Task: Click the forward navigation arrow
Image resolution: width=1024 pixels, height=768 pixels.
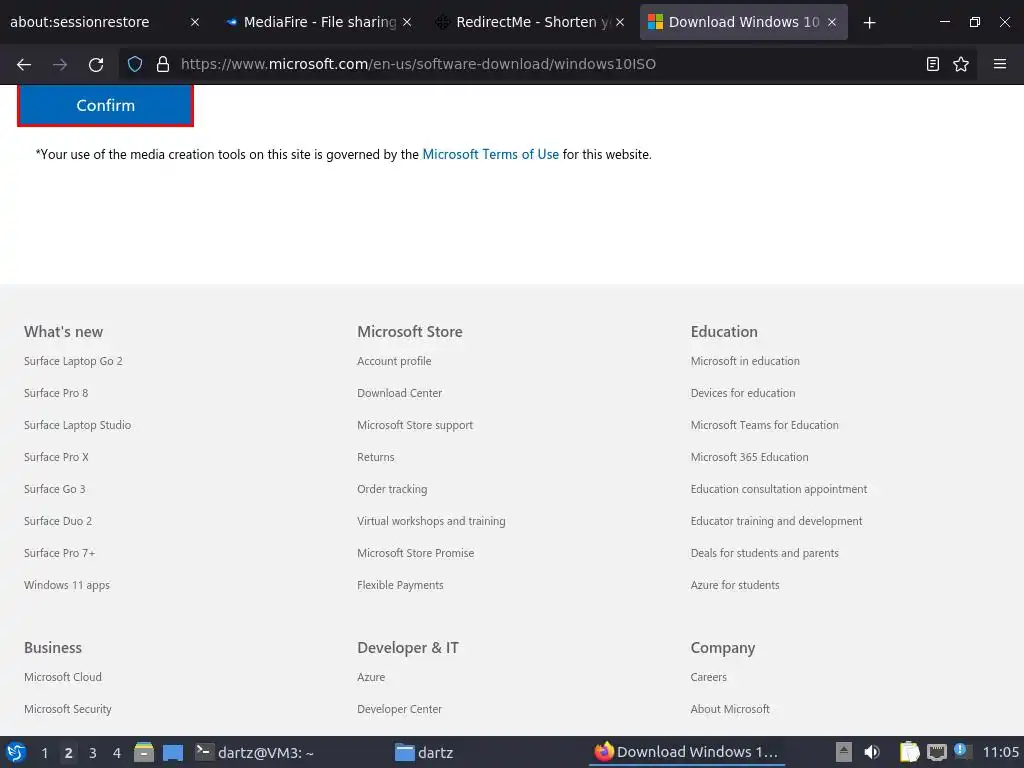Action: click(60, 64)
